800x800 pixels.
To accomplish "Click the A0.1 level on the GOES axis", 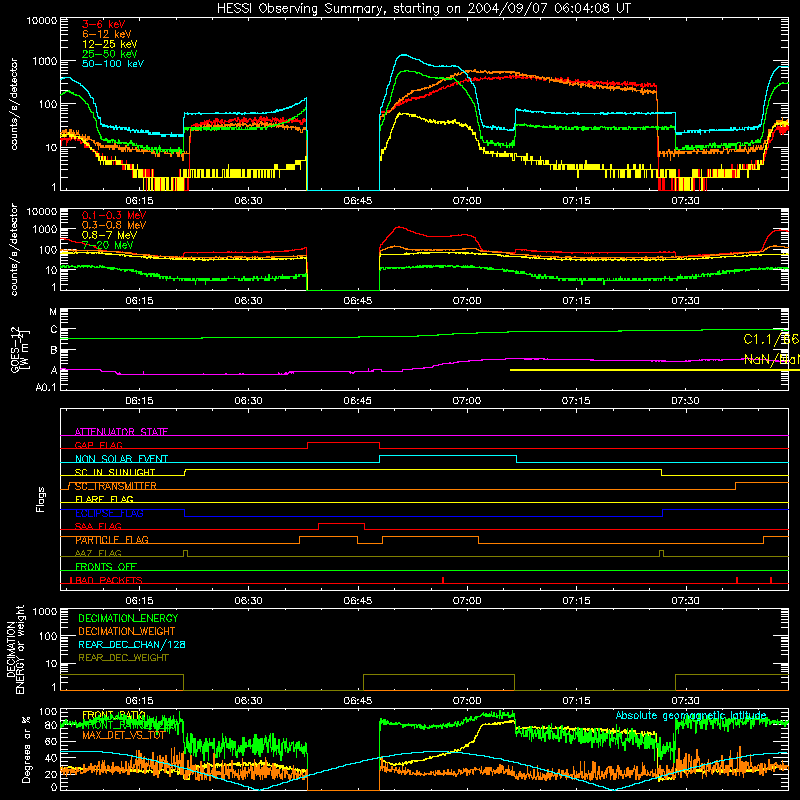I will point(45,388).
